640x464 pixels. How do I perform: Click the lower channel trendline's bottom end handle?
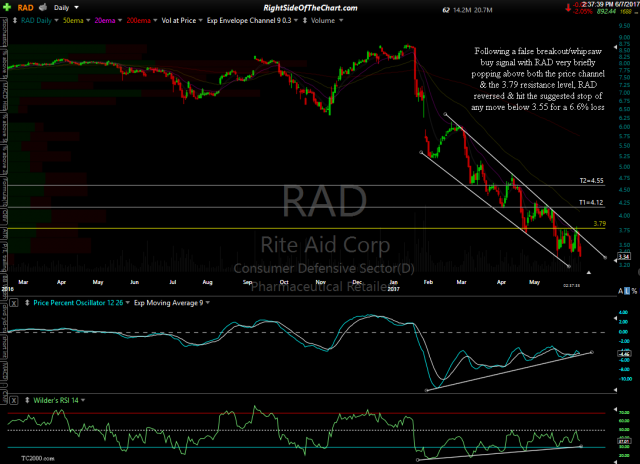pos(569,266)
